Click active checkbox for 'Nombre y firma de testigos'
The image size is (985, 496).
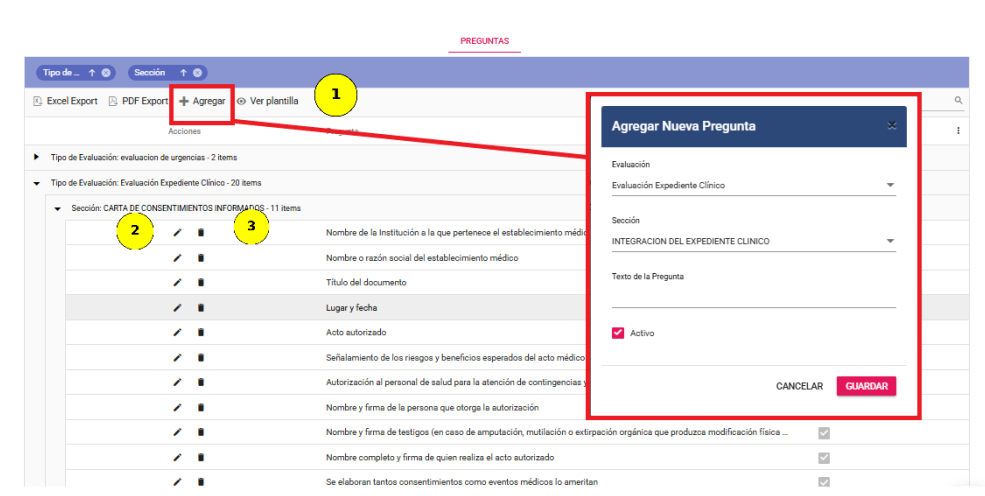tap(824, 433)
